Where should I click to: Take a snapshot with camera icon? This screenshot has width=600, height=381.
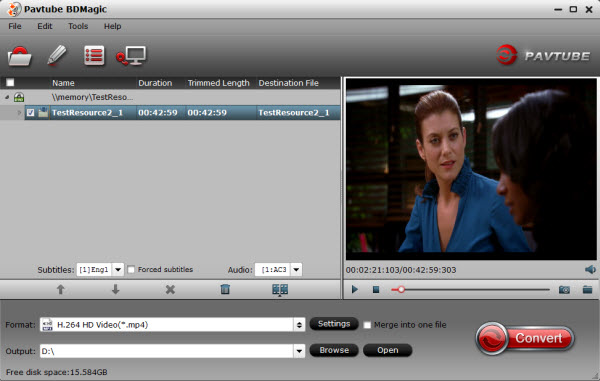pyautogui.click(x=564, y=290)
